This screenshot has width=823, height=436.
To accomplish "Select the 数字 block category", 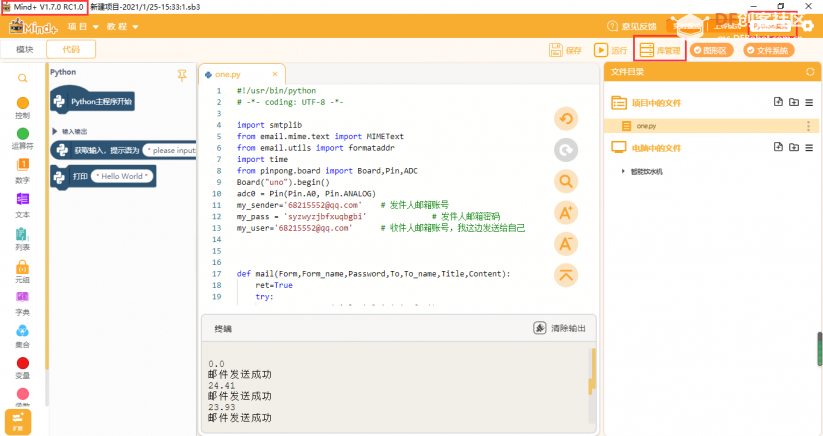I will [23, 171].
